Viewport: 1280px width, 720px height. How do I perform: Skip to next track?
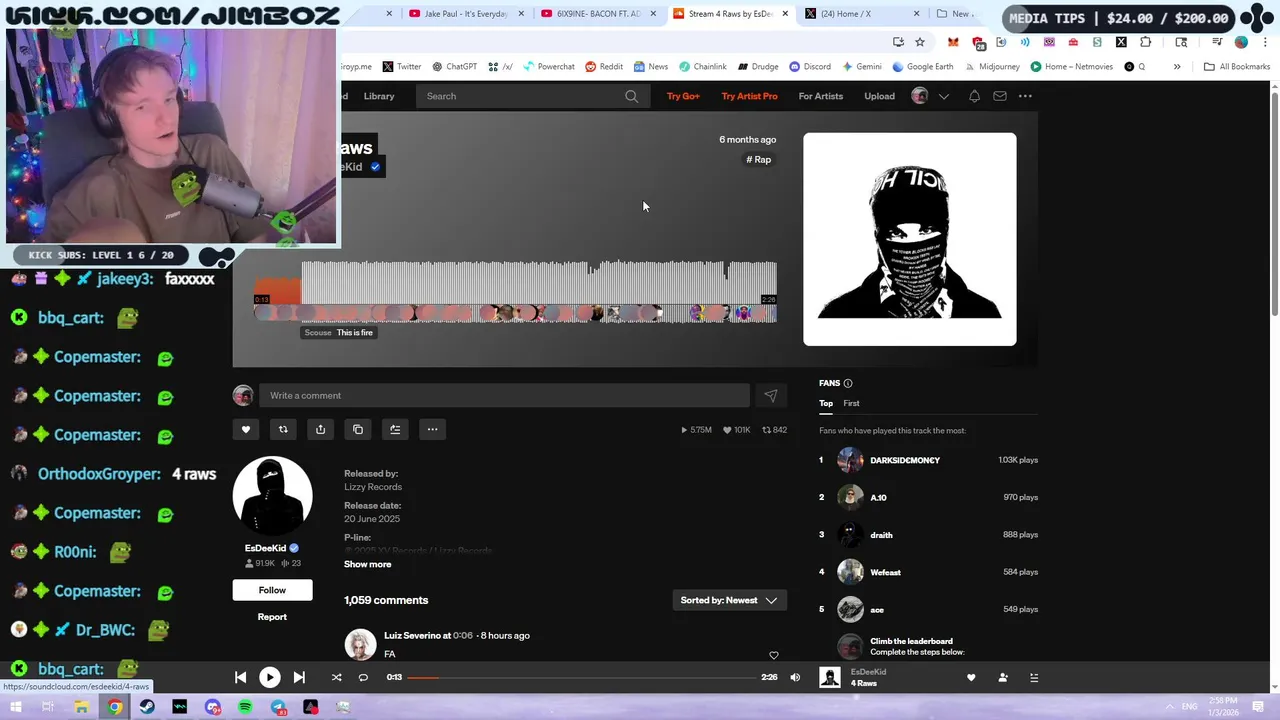point(299,677)
